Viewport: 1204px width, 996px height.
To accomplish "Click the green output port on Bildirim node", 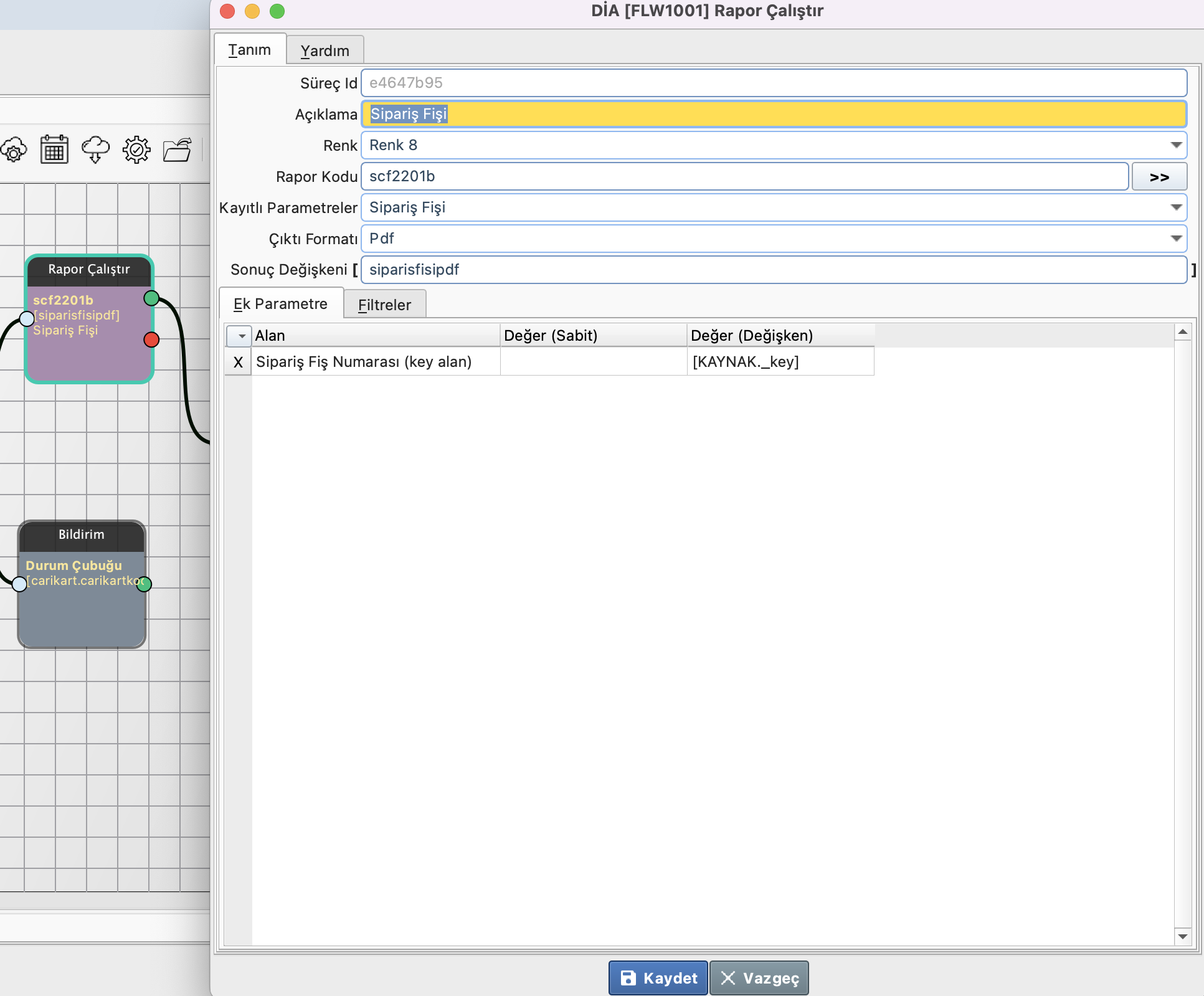I will (144, 584).
